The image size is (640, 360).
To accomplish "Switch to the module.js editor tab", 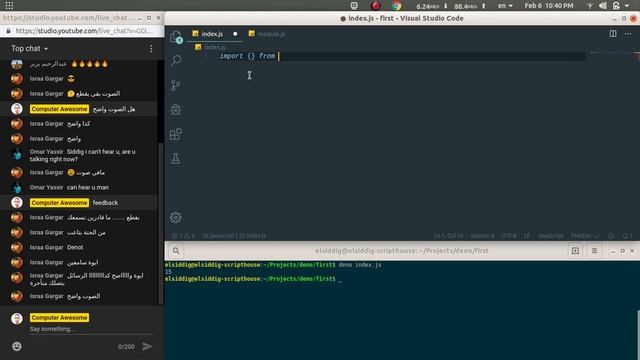I will coord(267,34).
